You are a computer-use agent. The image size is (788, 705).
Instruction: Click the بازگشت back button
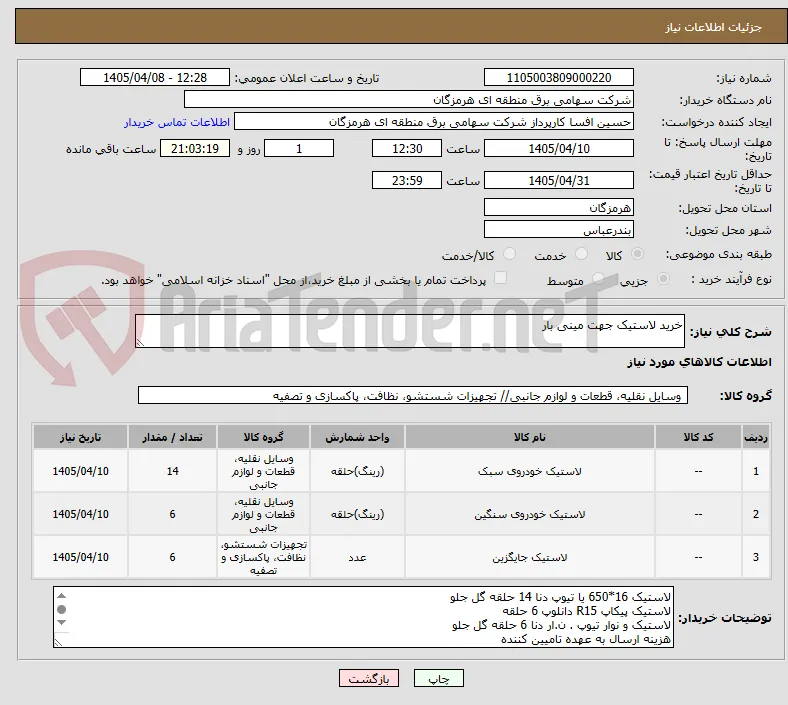point(369,679)
